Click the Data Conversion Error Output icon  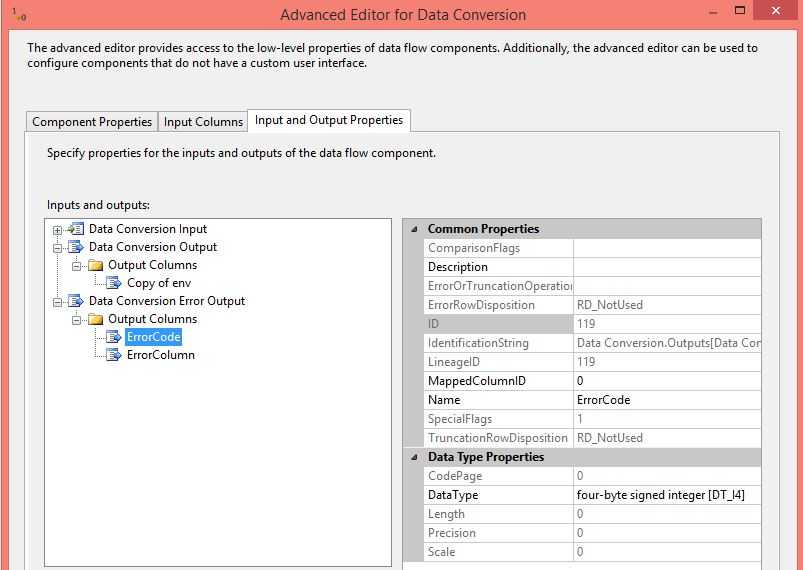pyautogui.click(x=76, y=301)
